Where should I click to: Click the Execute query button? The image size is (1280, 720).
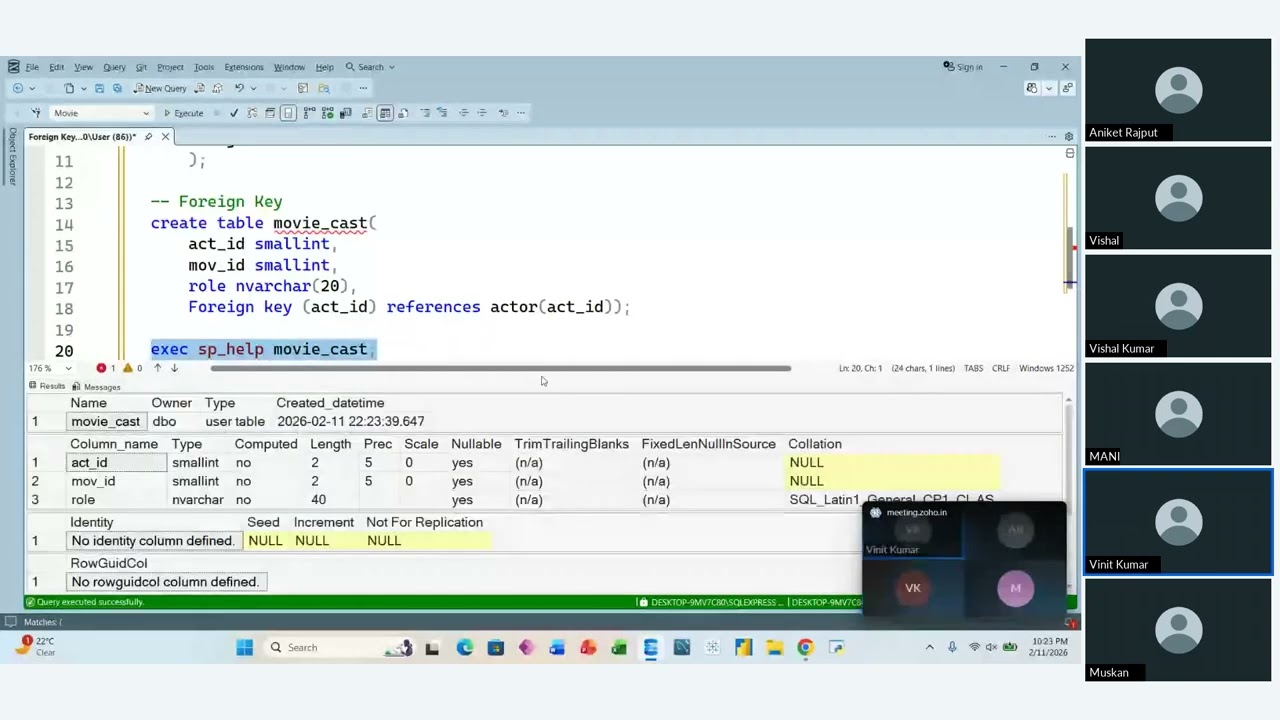click(184, 113)
